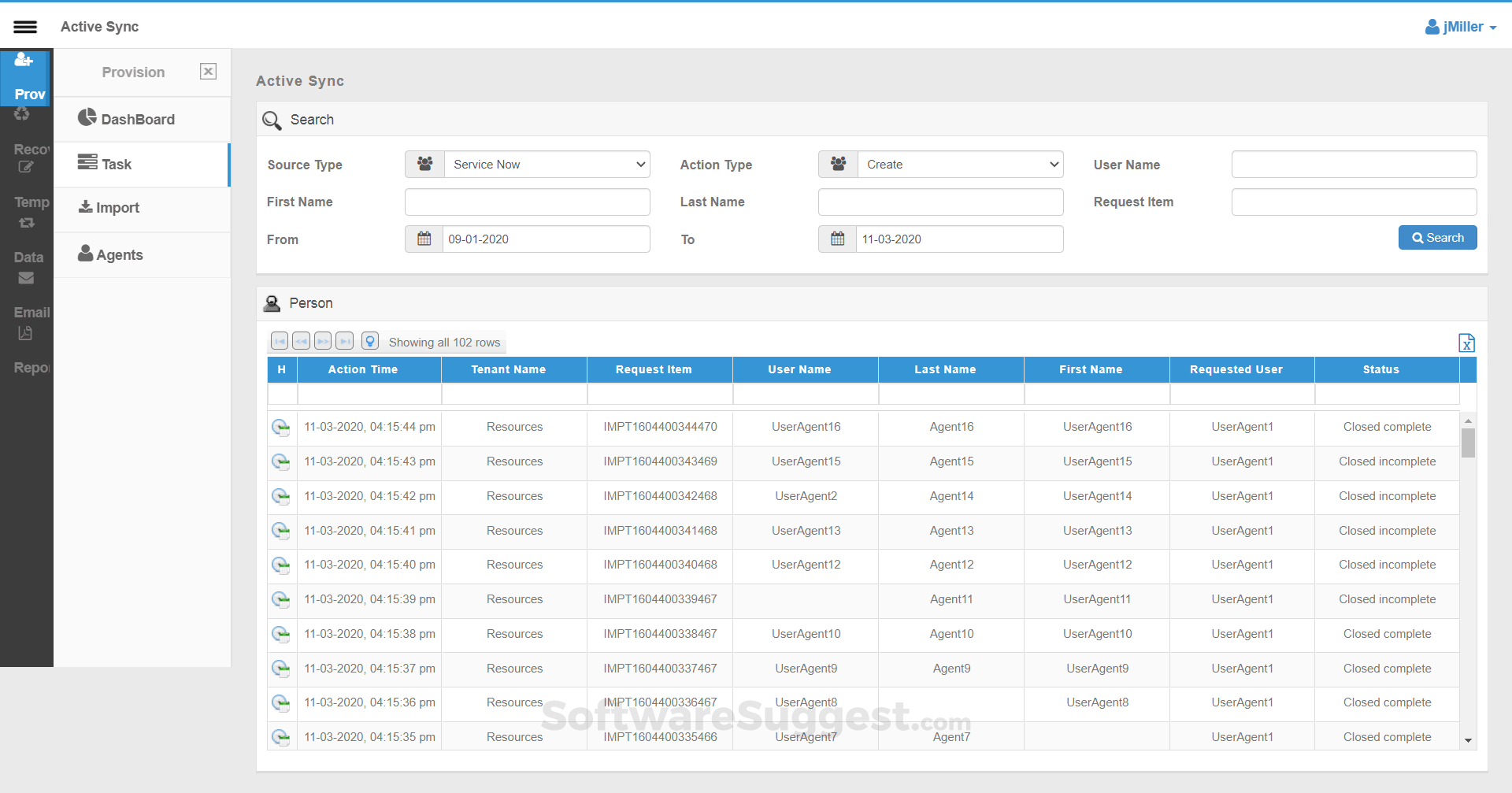1512x793 pixels.
Task: Click the table's vertical scrollbar down arrow
Action: click(1468, 740)
